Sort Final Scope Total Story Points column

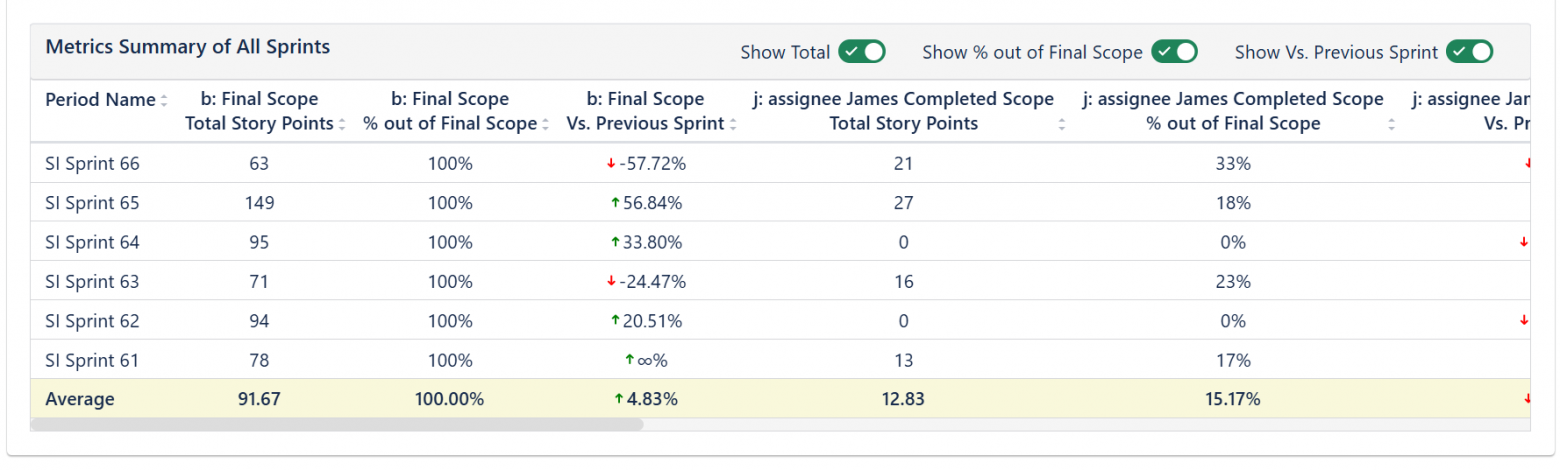point(342,125)
